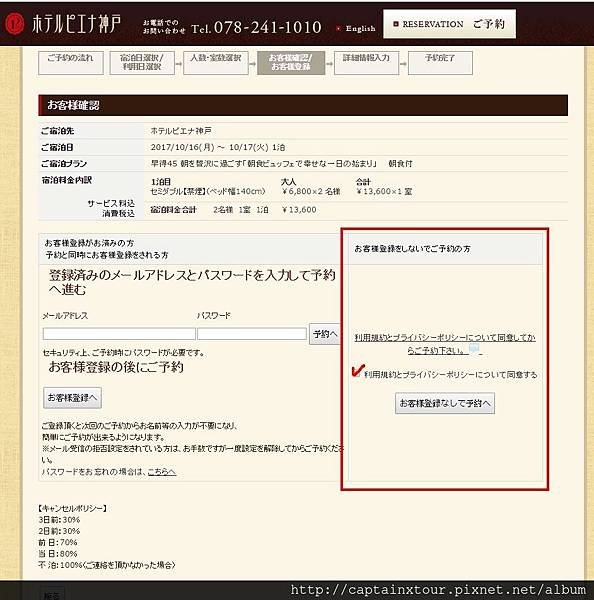Click the お客様確認/お客様登録 active step
The width and height of the screenshot is (594, 600).
pos(291,63)
